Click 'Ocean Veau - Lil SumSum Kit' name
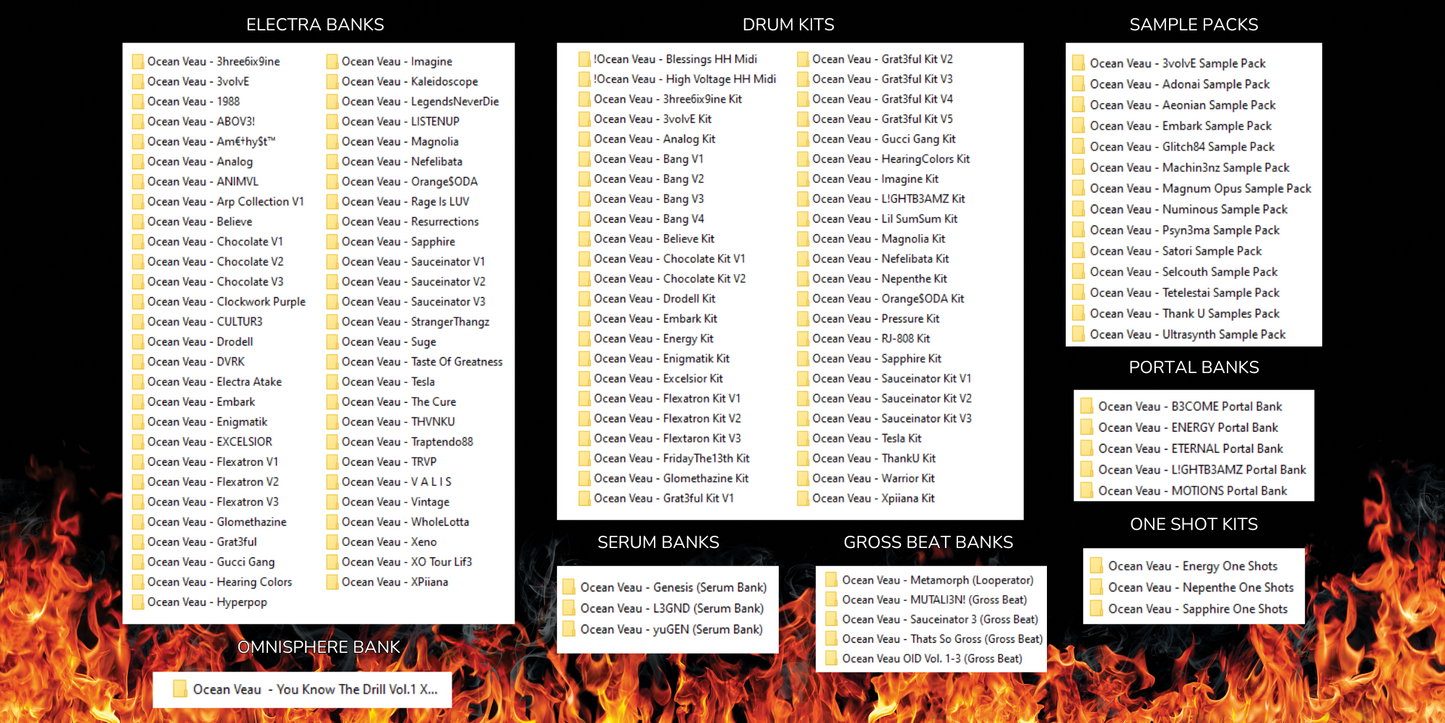 (885, 218)
